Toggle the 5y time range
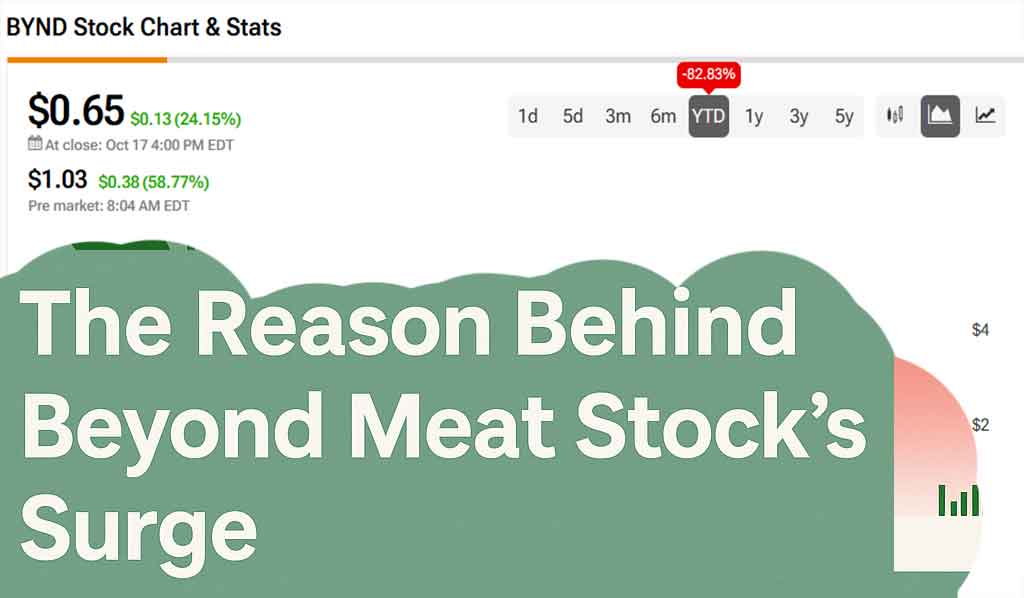The image size is (1024, 598). coord(843,116)
